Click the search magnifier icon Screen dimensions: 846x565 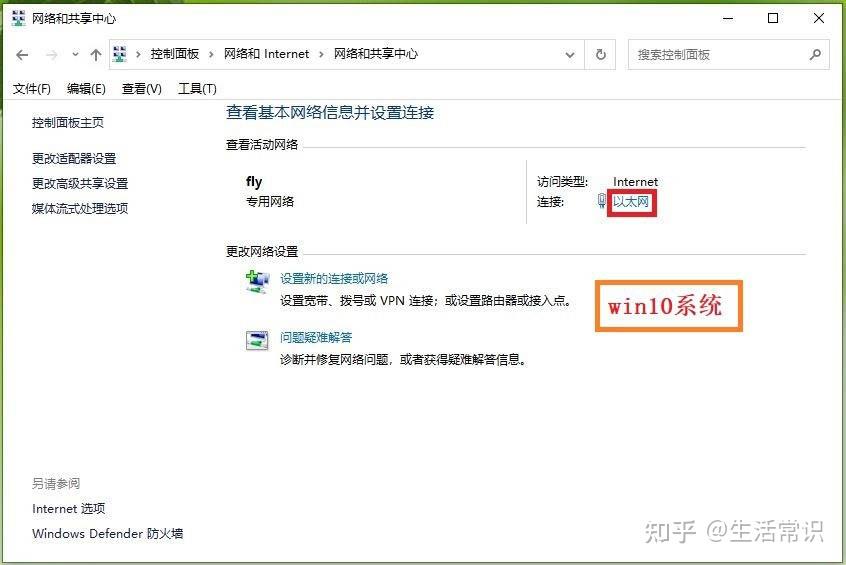pos(815,55)
